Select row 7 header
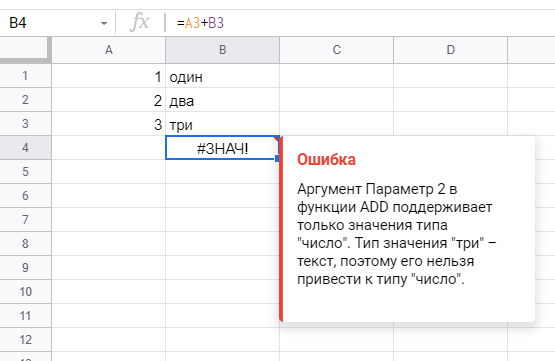 (x=25, y=220)
